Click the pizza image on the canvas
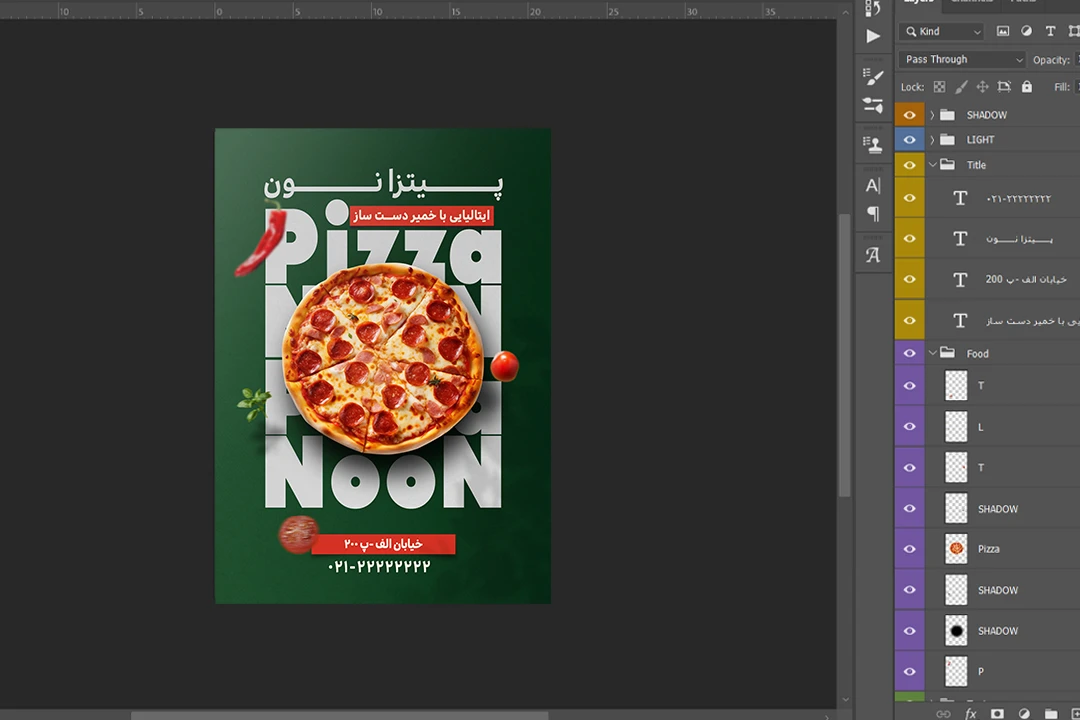 [x=382, y=358]
